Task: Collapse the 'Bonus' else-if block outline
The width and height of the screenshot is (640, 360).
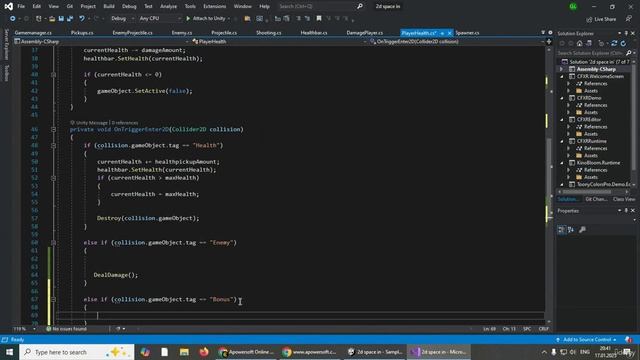Action: pos(53,300)
